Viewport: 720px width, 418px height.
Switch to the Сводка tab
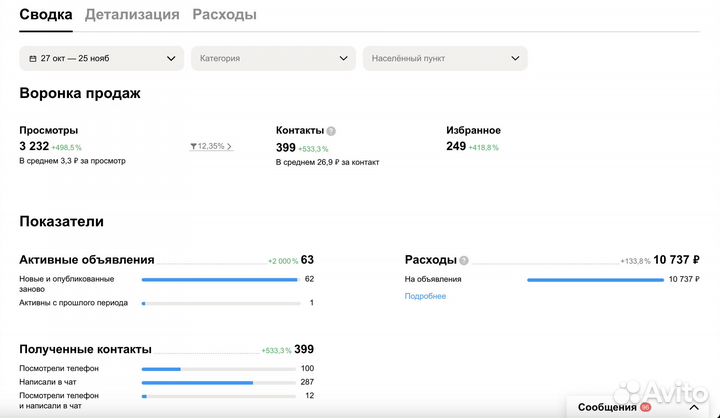click(x=46, y=15)
